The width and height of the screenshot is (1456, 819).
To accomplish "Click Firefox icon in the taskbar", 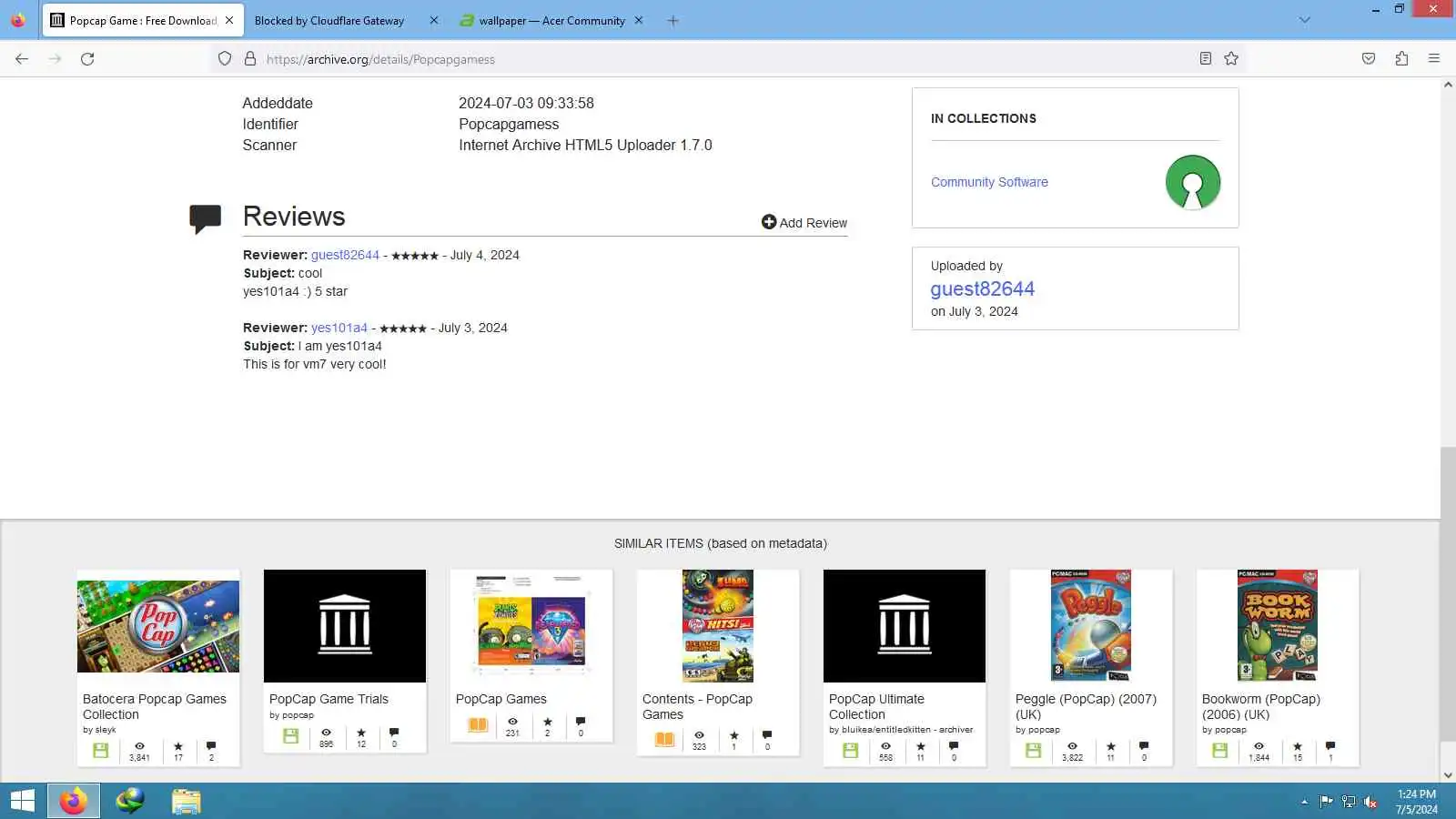I will point(74,801).
